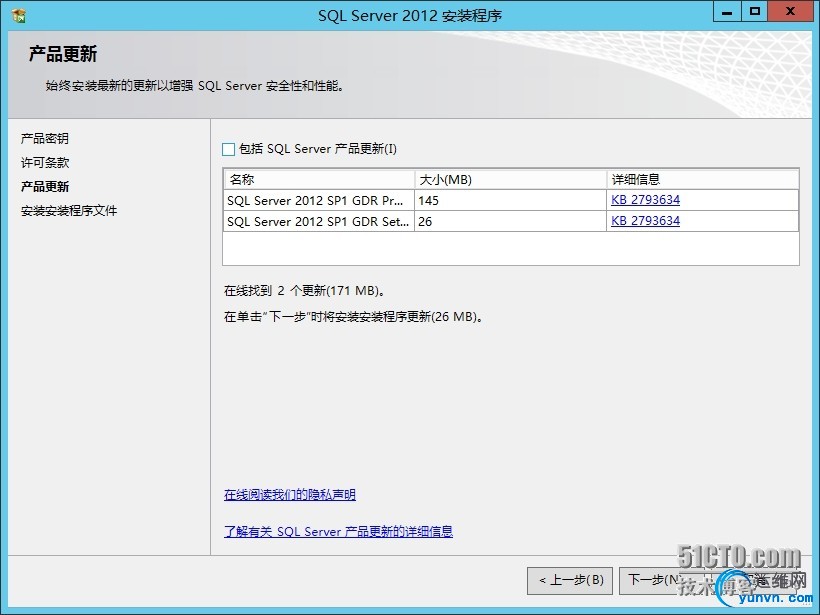820x615 pixels.
Task: Select SQL Server 2012 SP1 GDR Pr... row
Action: point(511,200)
